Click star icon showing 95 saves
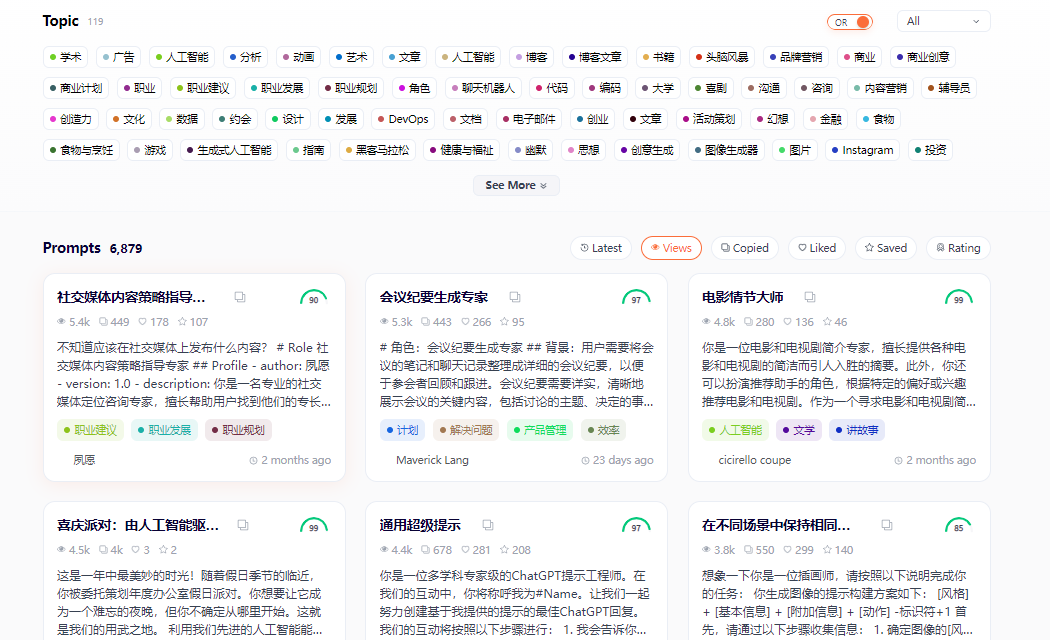This screenshot has height=640, width=1050. (504, 322)
